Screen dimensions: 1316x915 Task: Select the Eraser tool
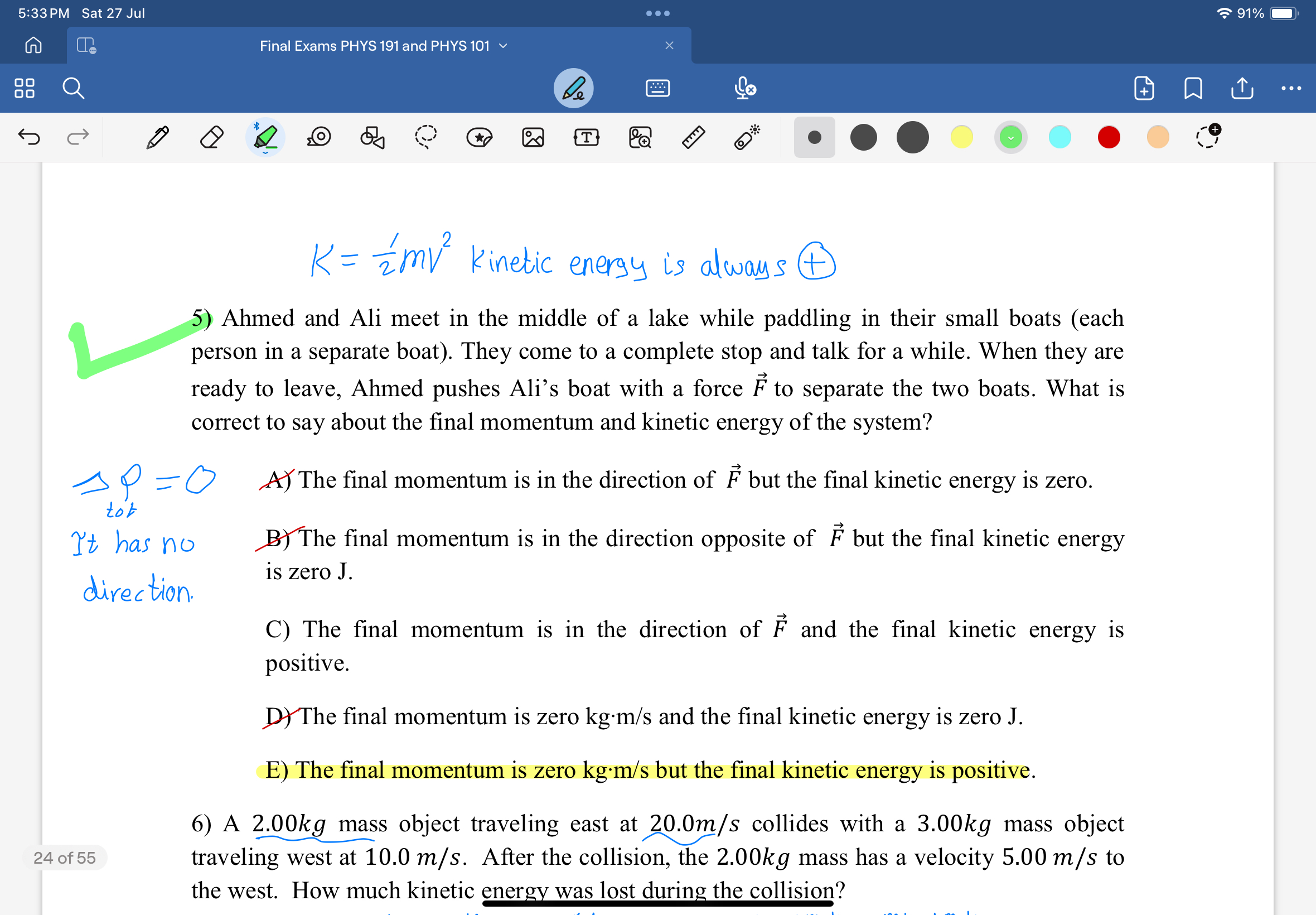point(211,137)
